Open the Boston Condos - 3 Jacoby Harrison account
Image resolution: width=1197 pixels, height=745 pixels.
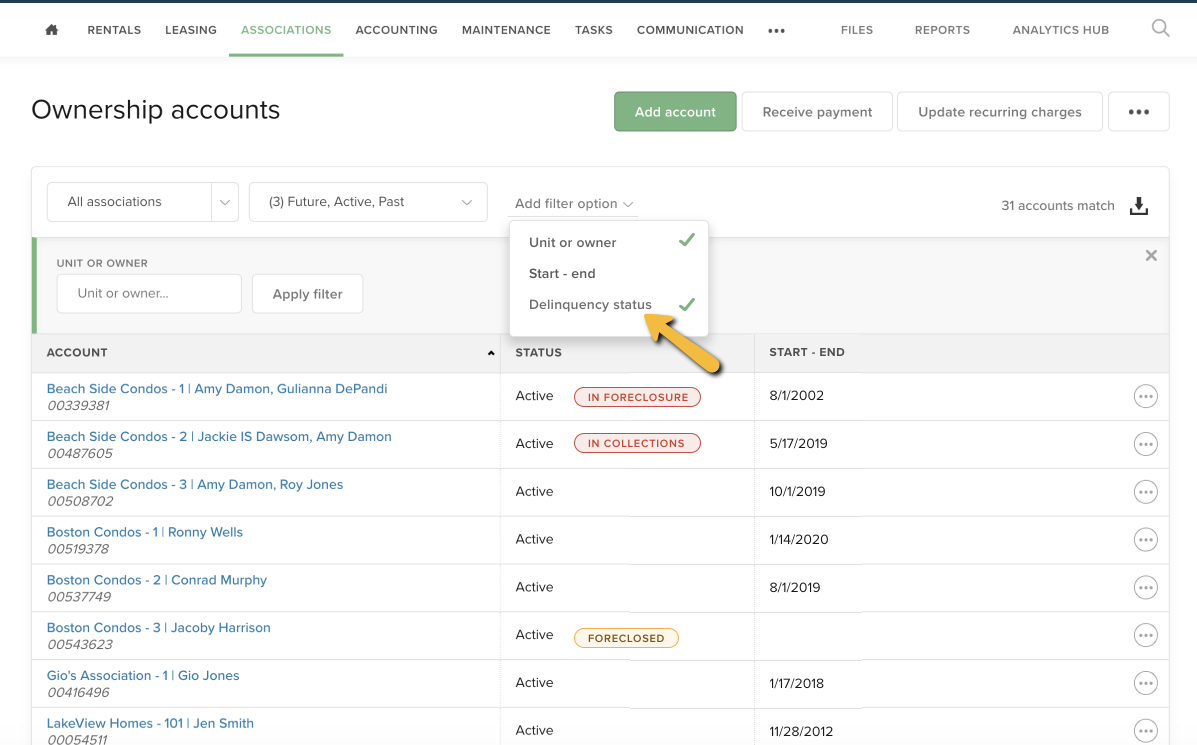159,628
